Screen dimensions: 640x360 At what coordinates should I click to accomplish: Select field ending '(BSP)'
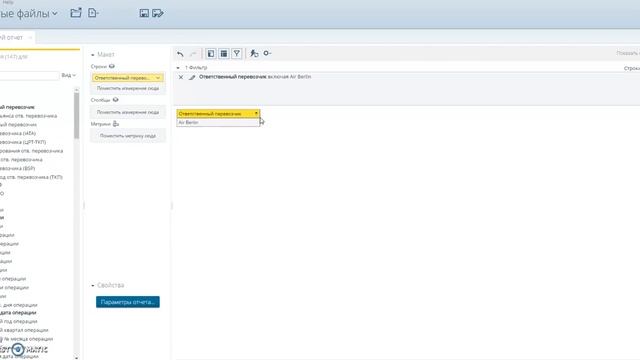pyautogui.click(x=18, y=168)
